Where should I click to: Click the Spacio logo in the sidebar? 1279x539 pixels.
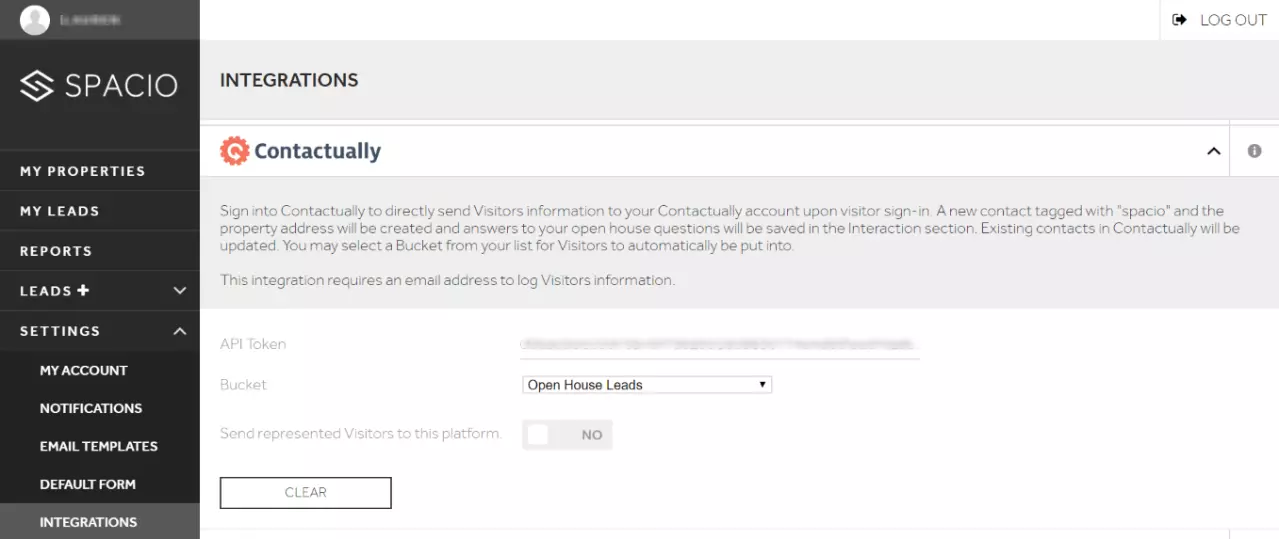click(x=99, y=86)
